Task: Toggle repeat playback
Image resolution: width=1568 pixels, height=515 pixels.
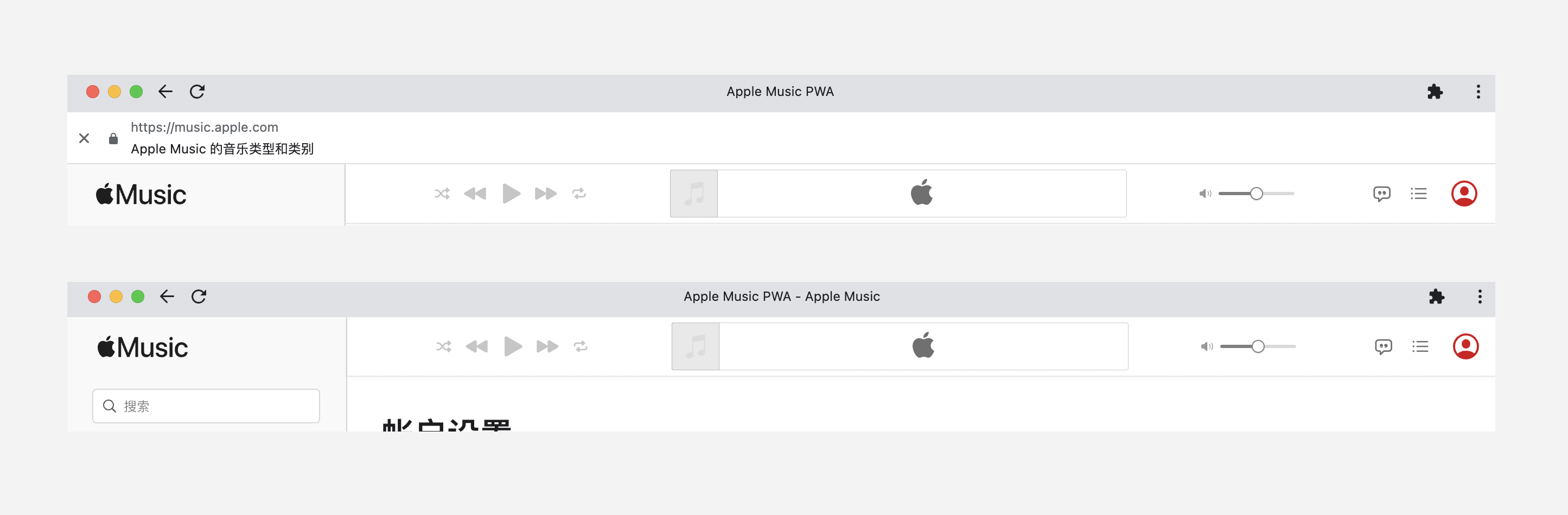Action: pyautogui.click(x=579, y=194)
